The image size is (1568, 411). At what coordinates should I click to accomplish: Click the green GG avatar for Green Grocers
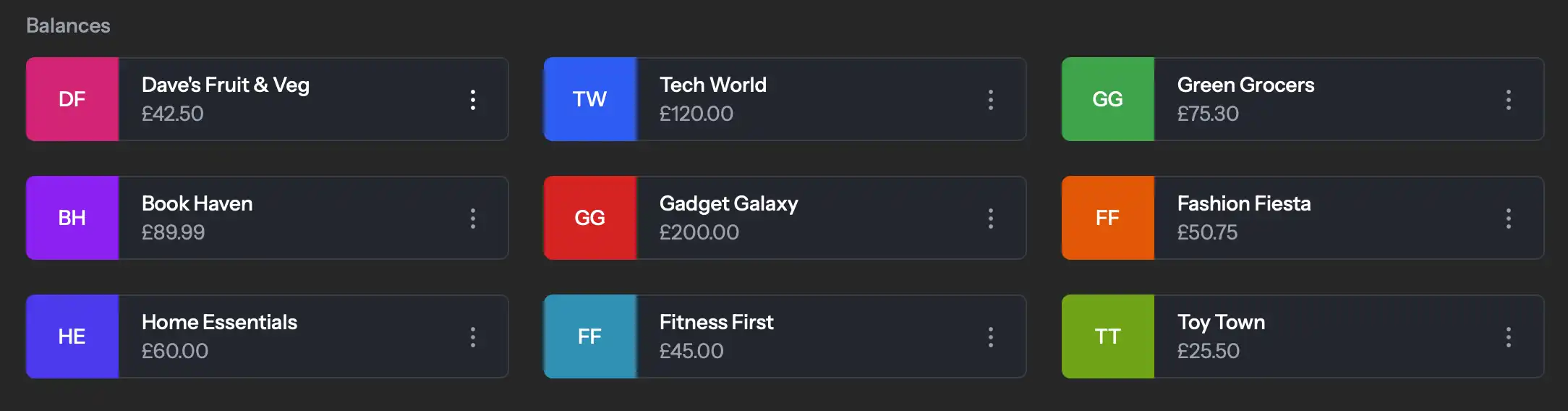tap(1108, 100)
